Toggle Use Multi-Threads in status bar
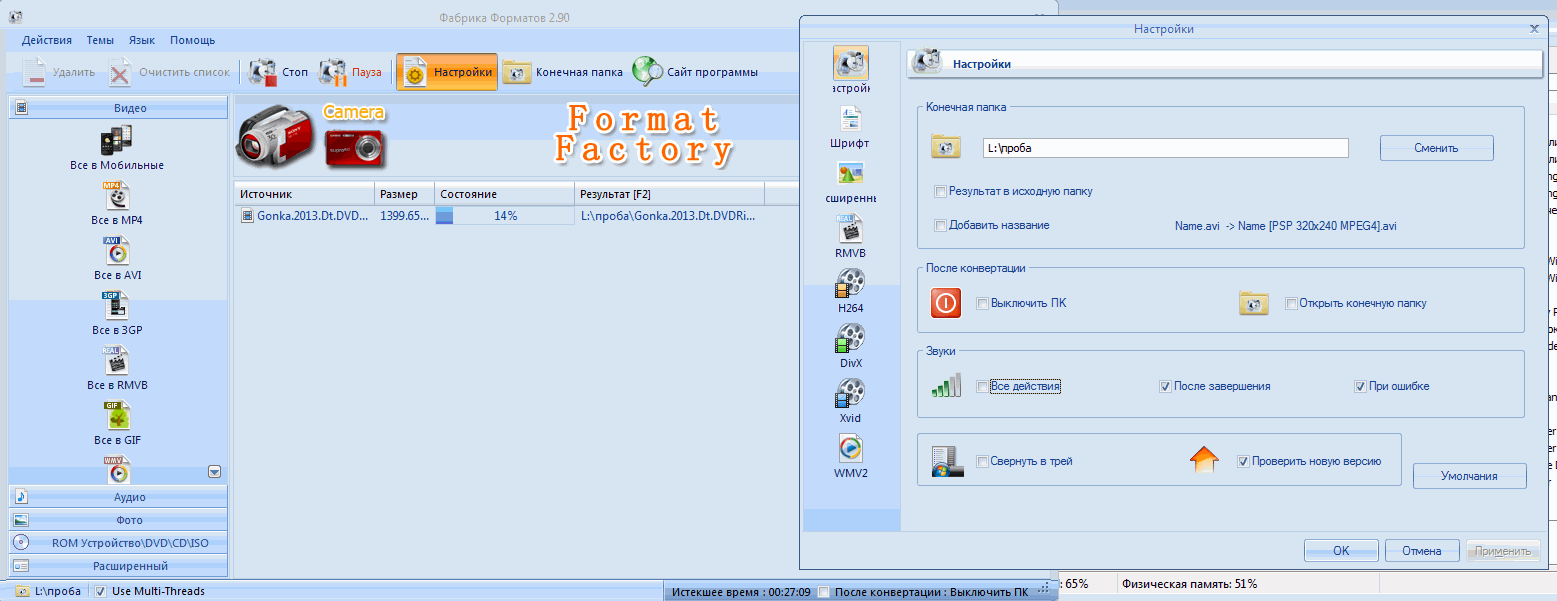This screenshot has width=1557, height=601. click(x=101, y=591)
